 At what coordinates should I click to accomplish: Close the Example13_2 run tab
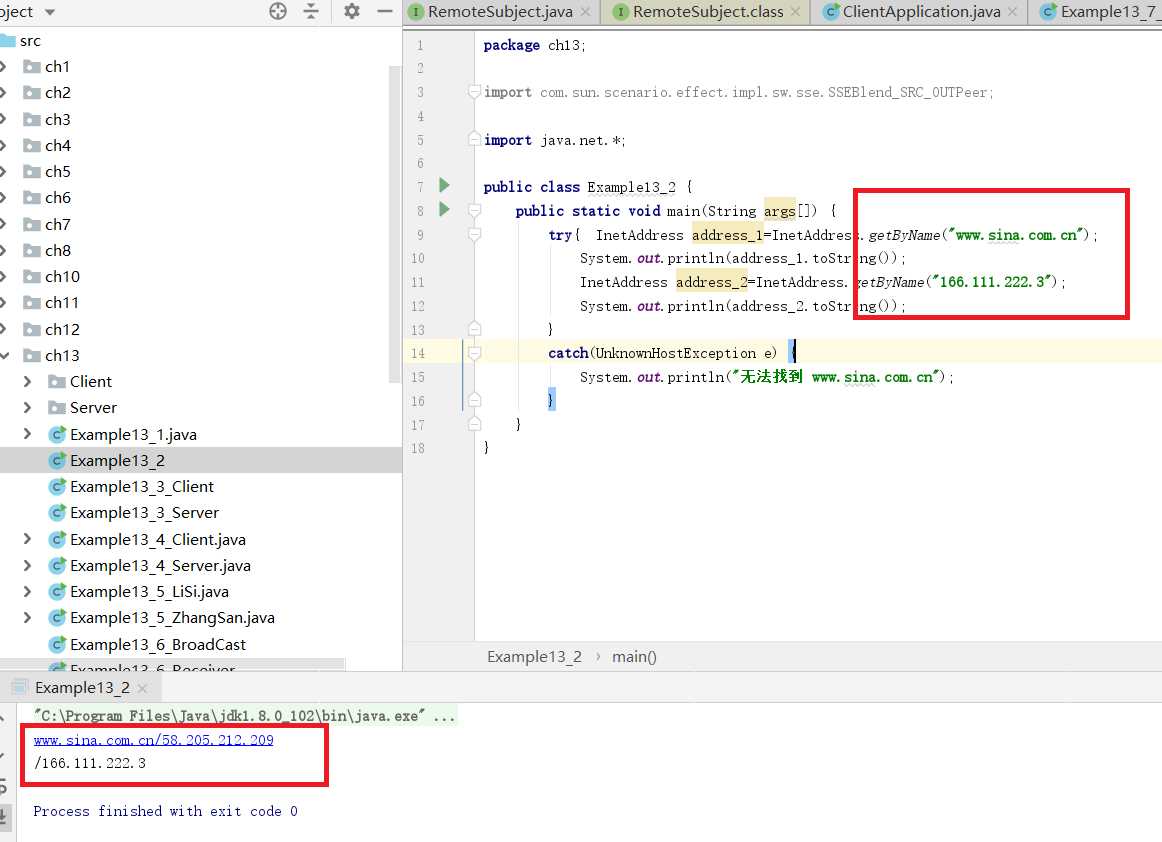(142, 688)
